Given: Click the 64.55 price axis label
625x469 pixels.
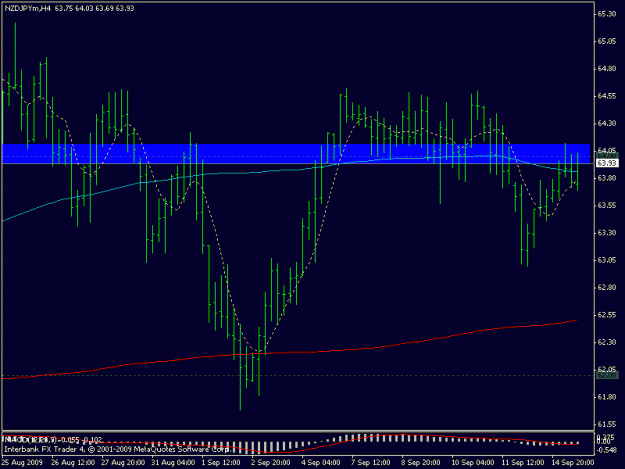Looking at the screenshot, I should (606, 96).
